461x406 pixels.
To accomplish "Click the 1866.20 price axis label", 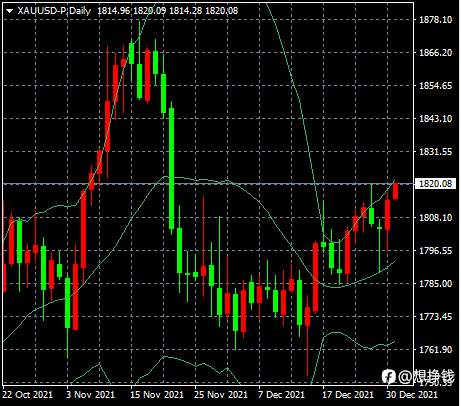I will click(435, 53).
